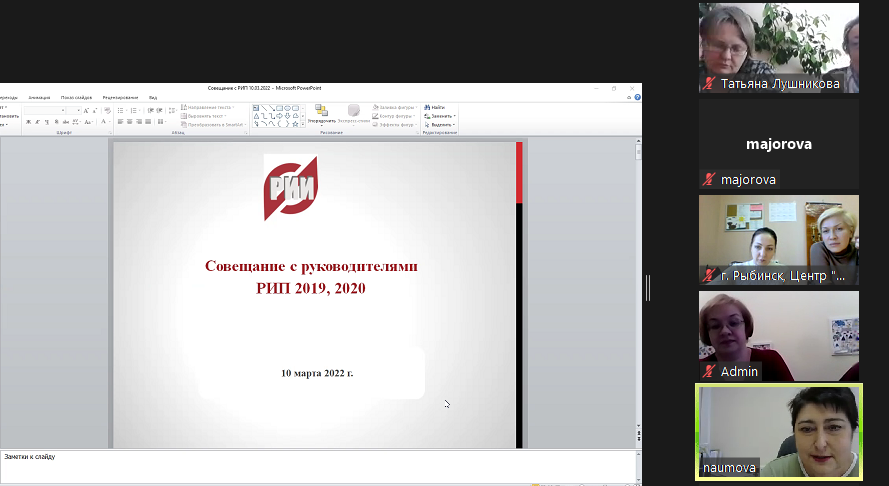
Task: Minimize the ribbon with caret icon
Action: point(629,98)
